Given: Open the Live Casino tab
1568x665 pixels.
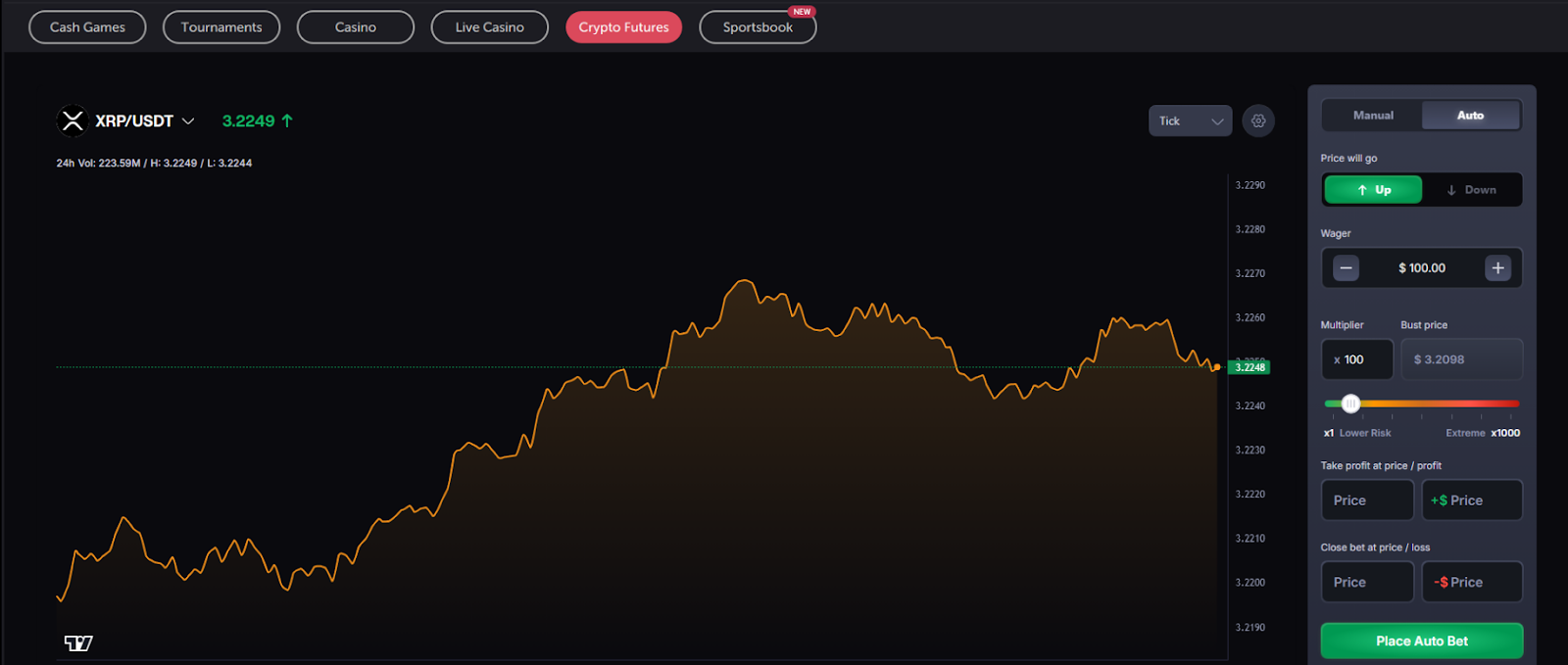Looking at the screenshot, I should [x=489, y=27].
